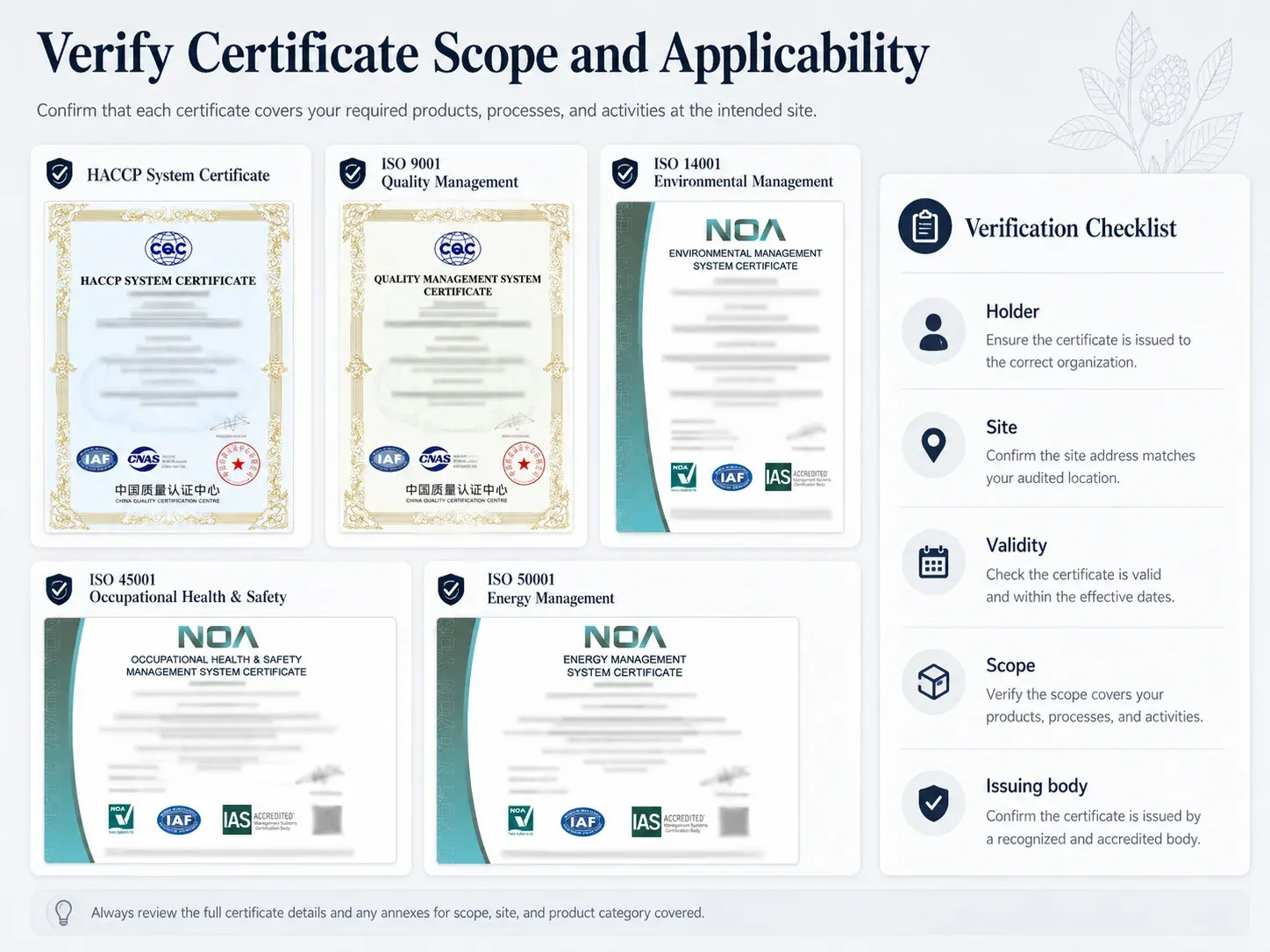Click the Verification Checklist heading
Image resolution: width=1270 pixels, height=952 pixels.
point(1070,228)
